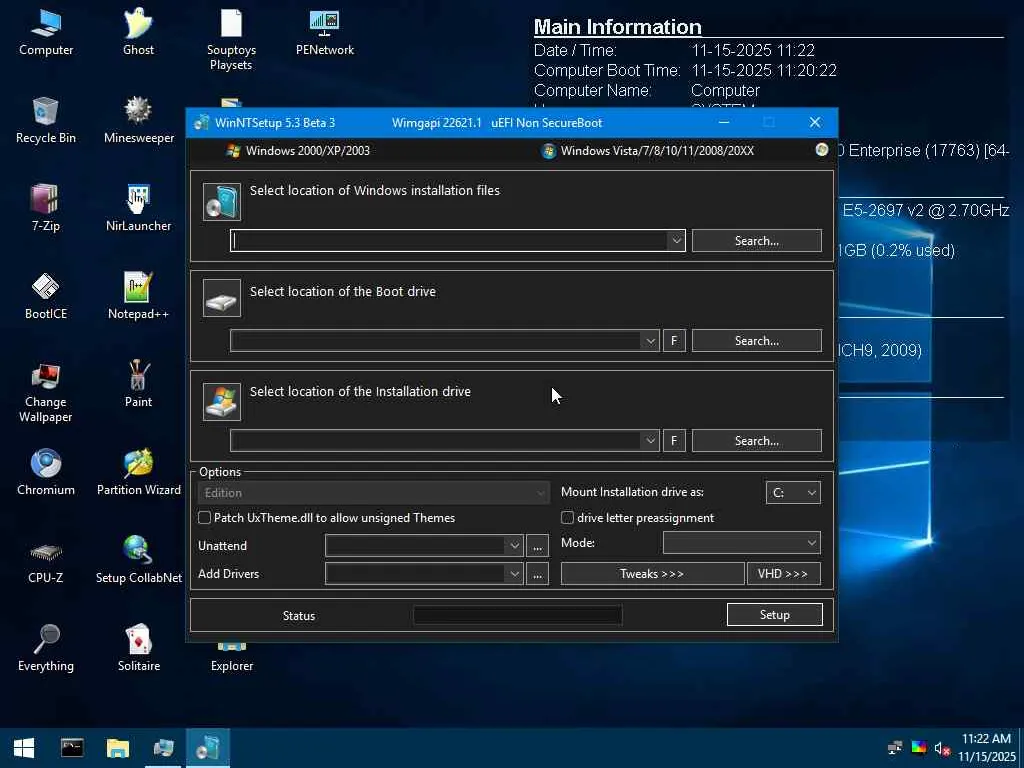Click the Installation drive icon in WinNTSetup
Image resolution: width=1024 pixels, height=768 pixels.
222,401
